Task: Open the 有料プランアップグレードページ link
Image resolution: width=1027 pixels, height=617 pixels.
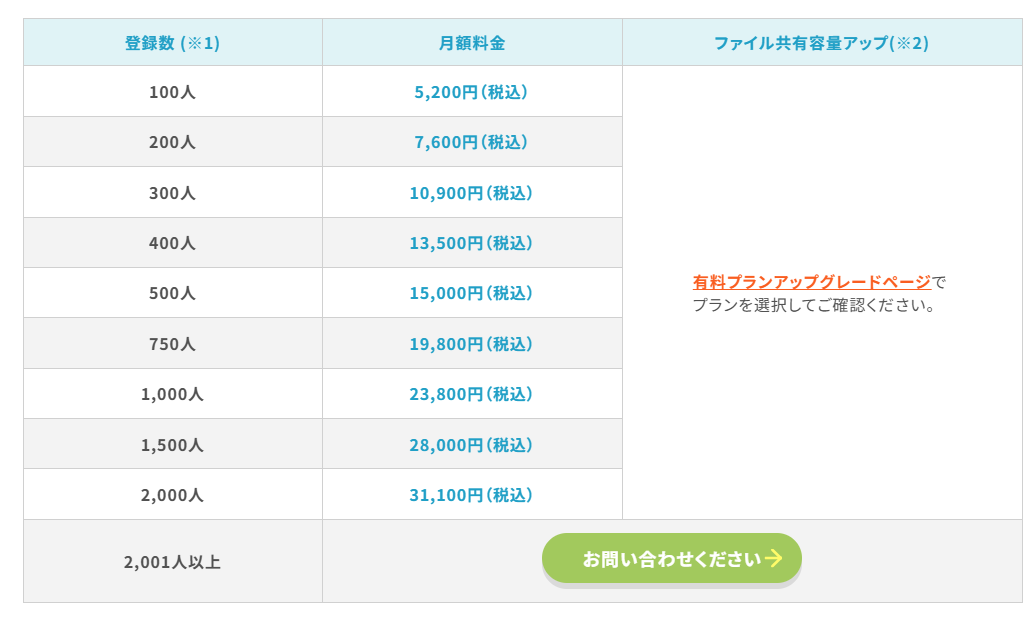Action: 811,282
